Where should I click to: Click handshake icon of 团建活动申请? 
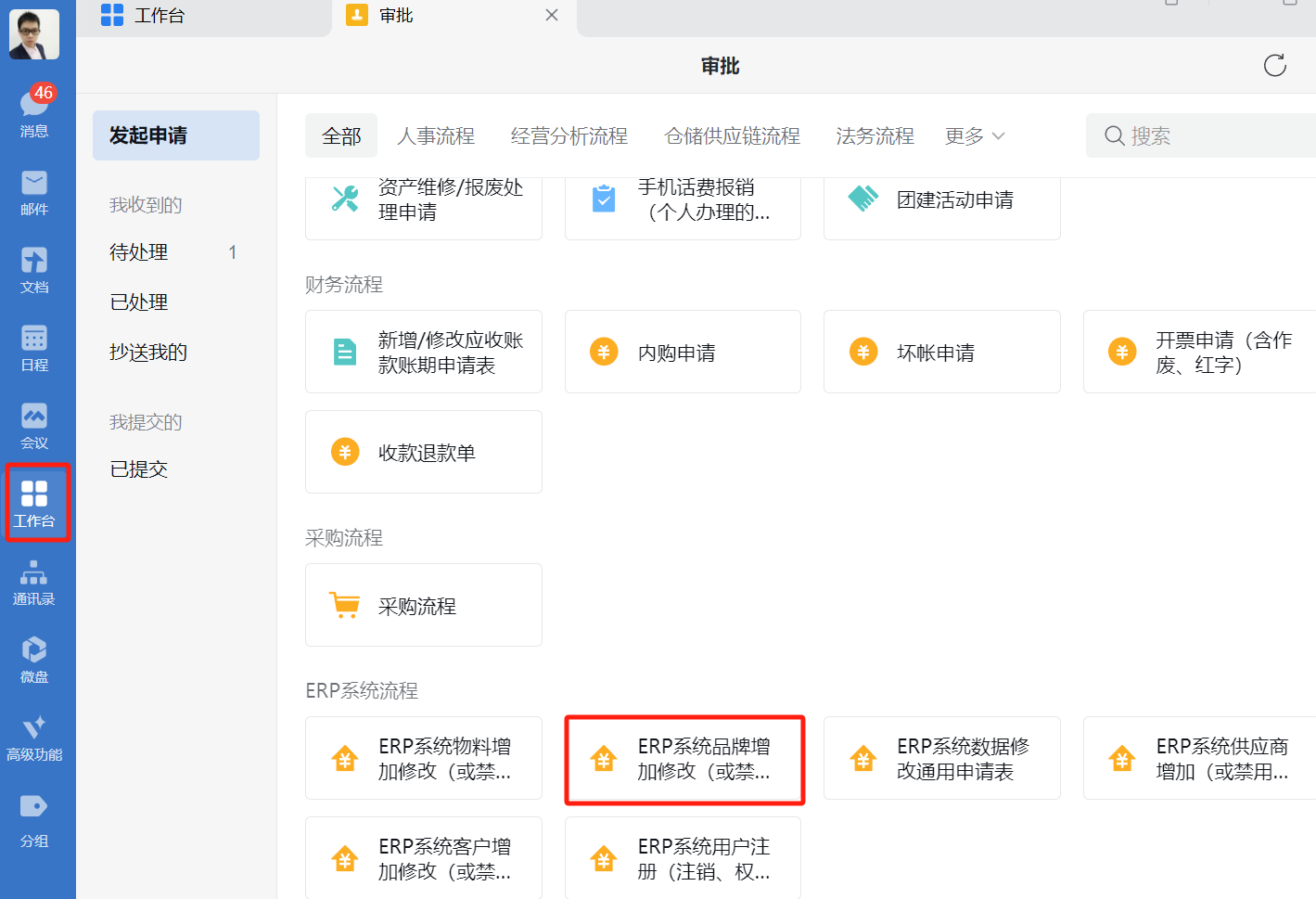(x=863, y=199)
